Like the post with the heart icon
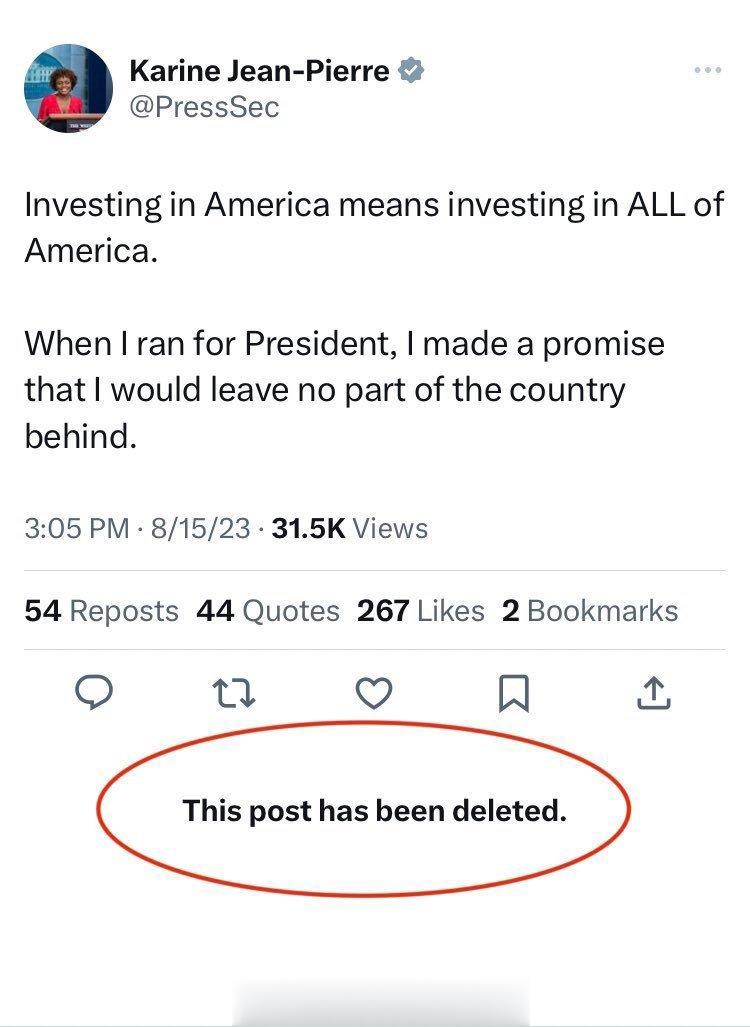The height and width of the screenshot is (1027, 750). pos(375,692)
